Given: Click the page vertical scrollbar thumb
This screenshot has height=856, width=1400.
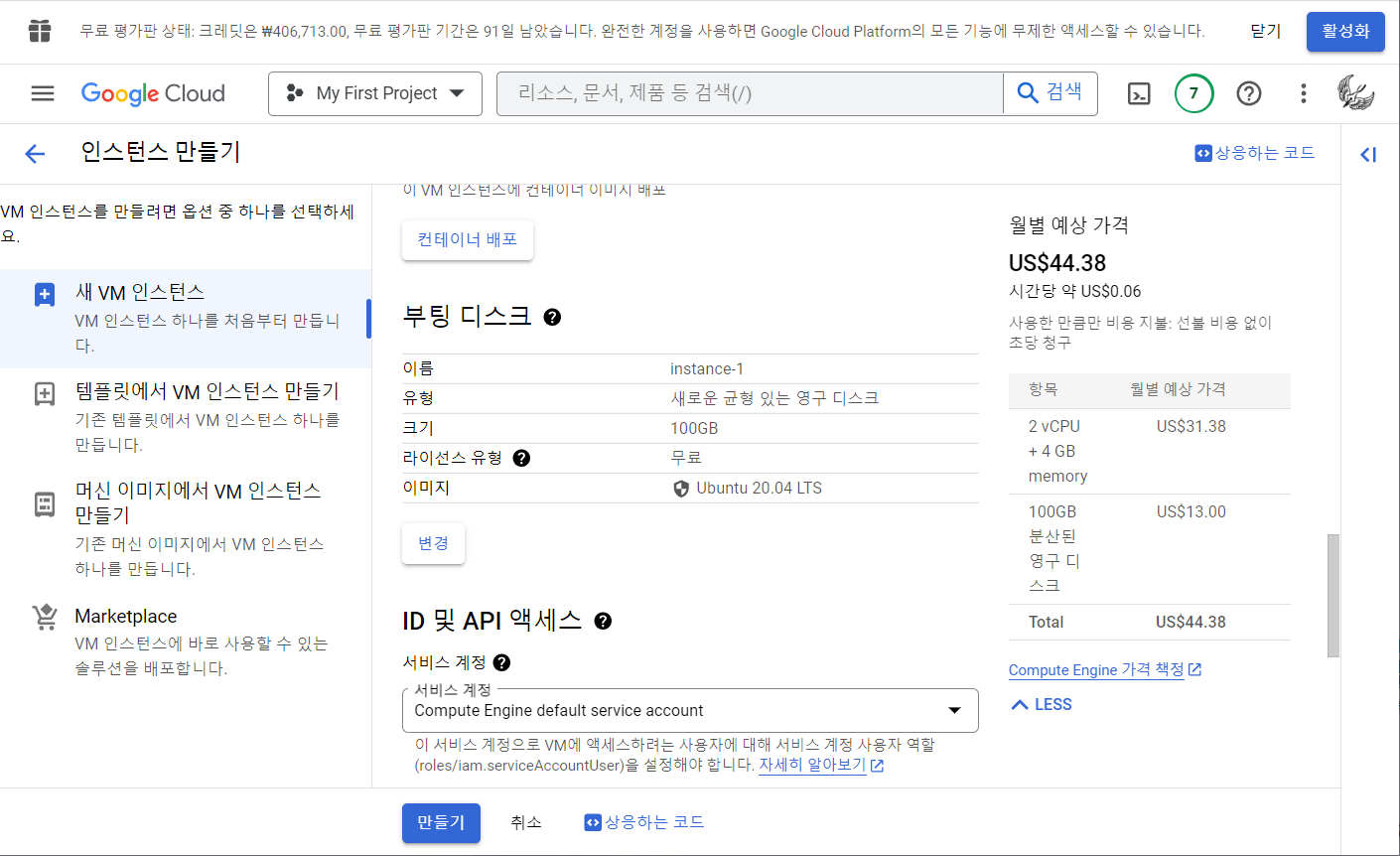Looking at the screenshot, I should coord(1333,595).
